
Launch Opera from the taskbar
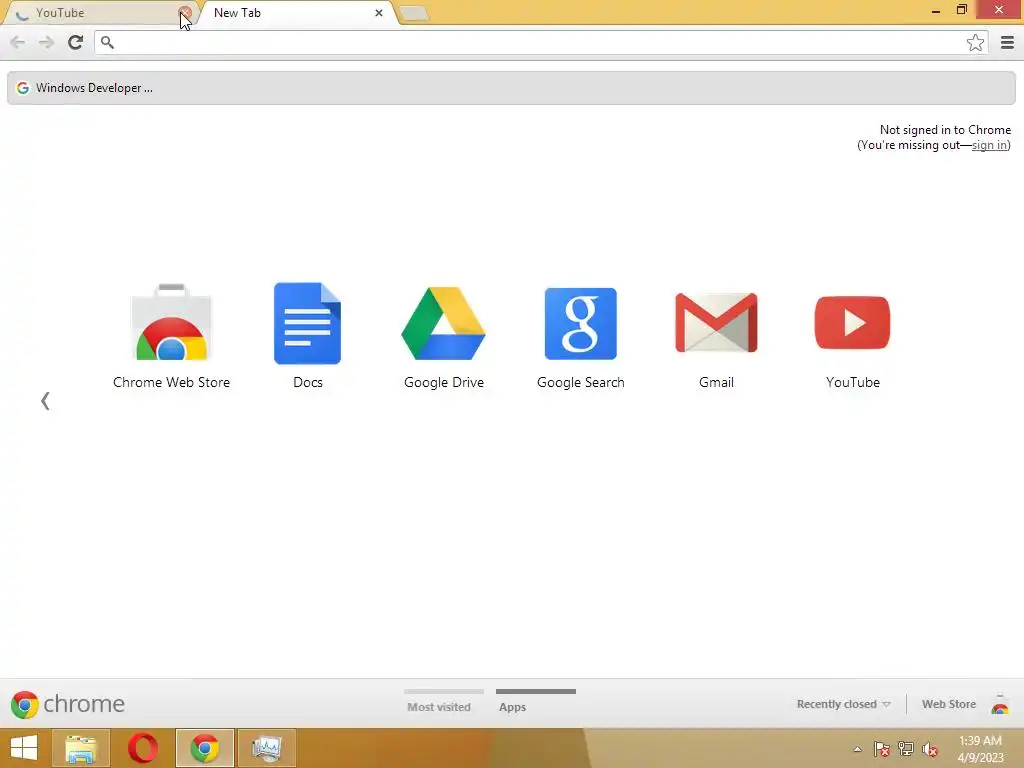point(143,748)
